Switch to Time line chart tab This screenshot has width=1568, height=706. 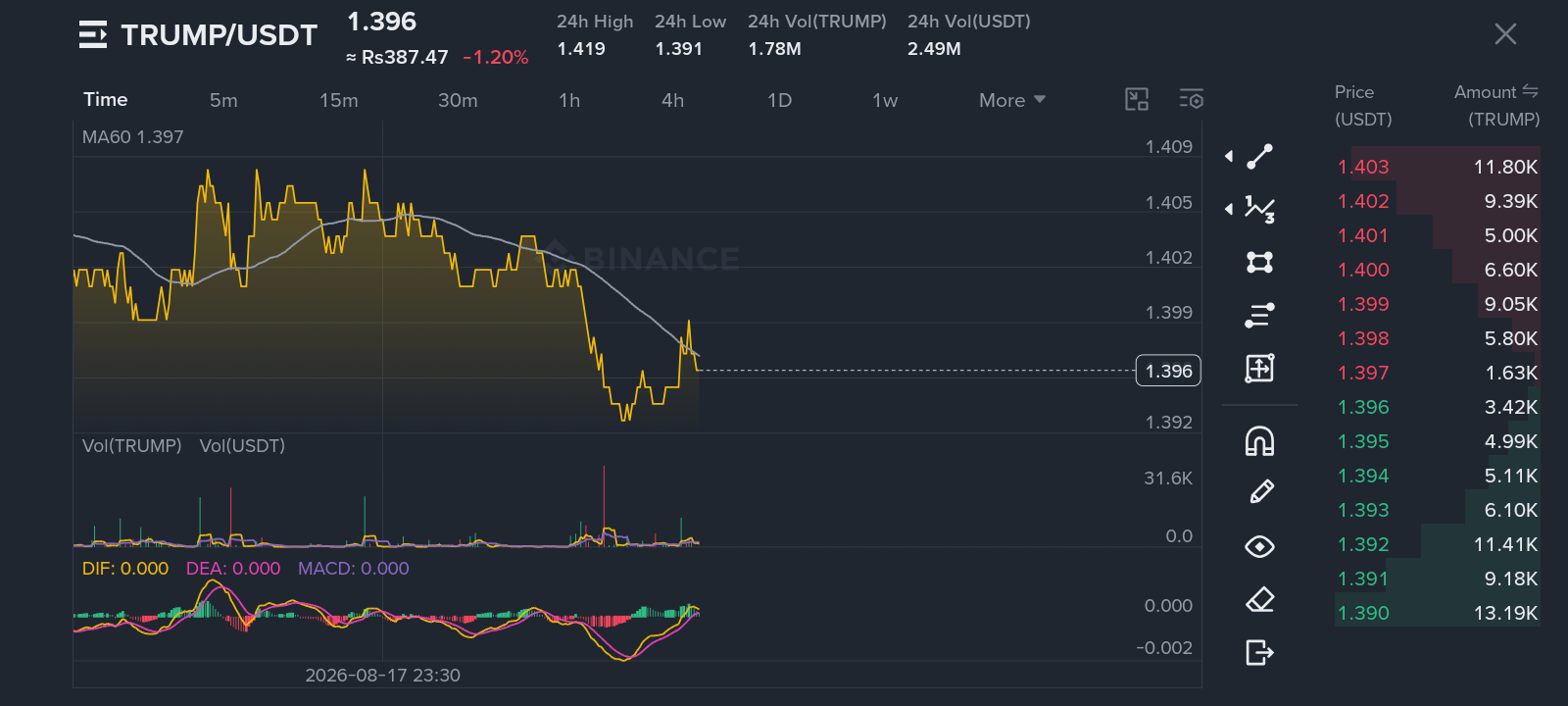coord(106,99)
